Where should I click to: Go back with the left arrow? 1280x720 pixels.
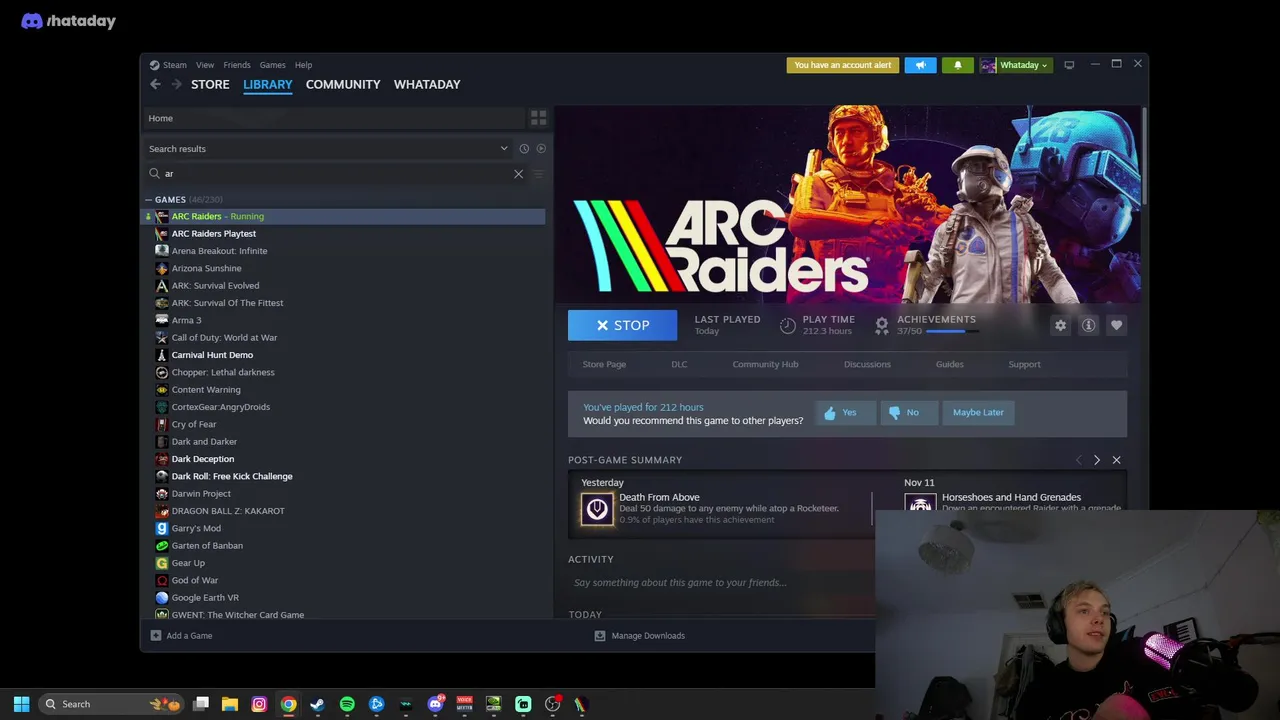tap(155, 84)
